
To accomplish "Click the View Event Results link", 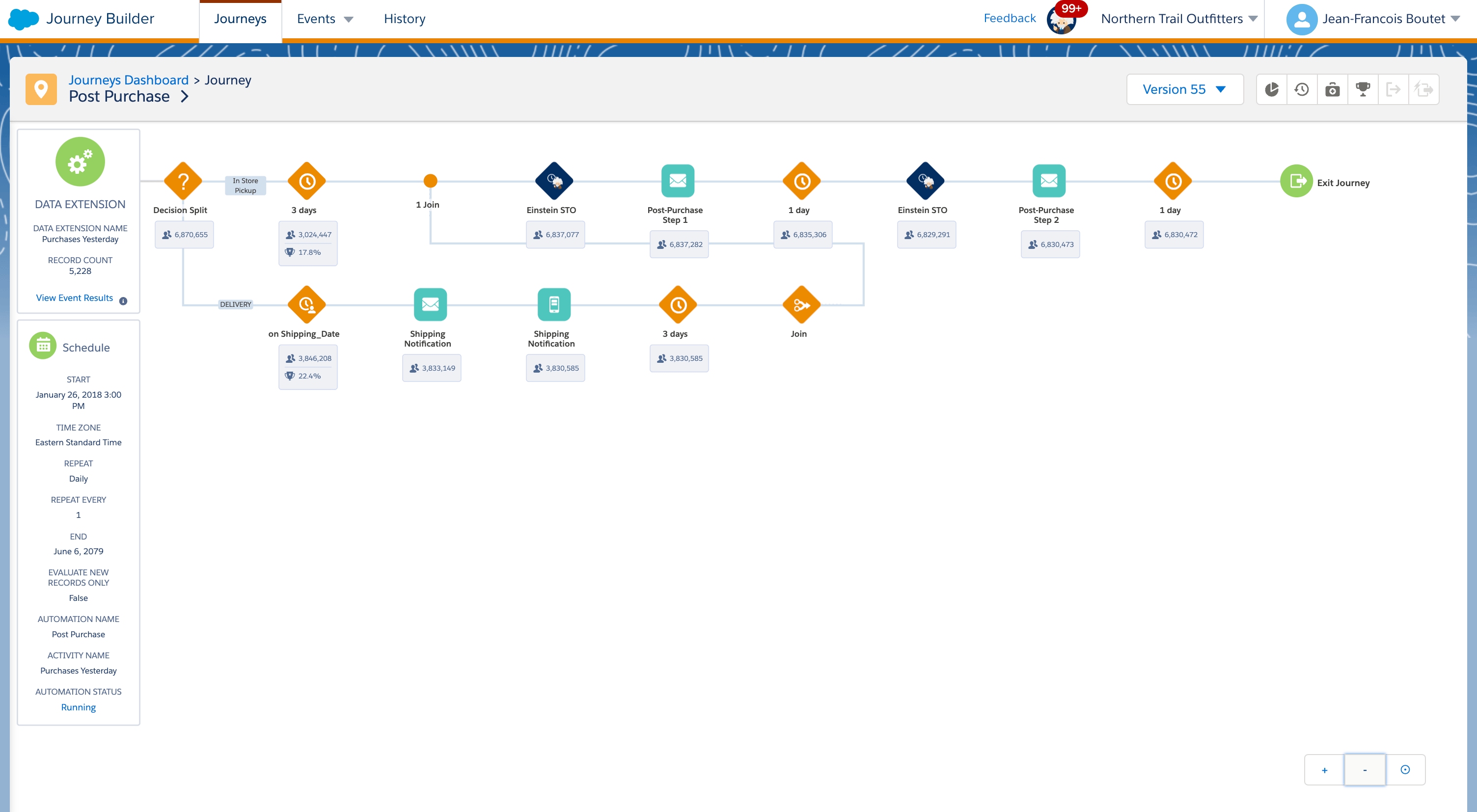I will pos(75,298).
